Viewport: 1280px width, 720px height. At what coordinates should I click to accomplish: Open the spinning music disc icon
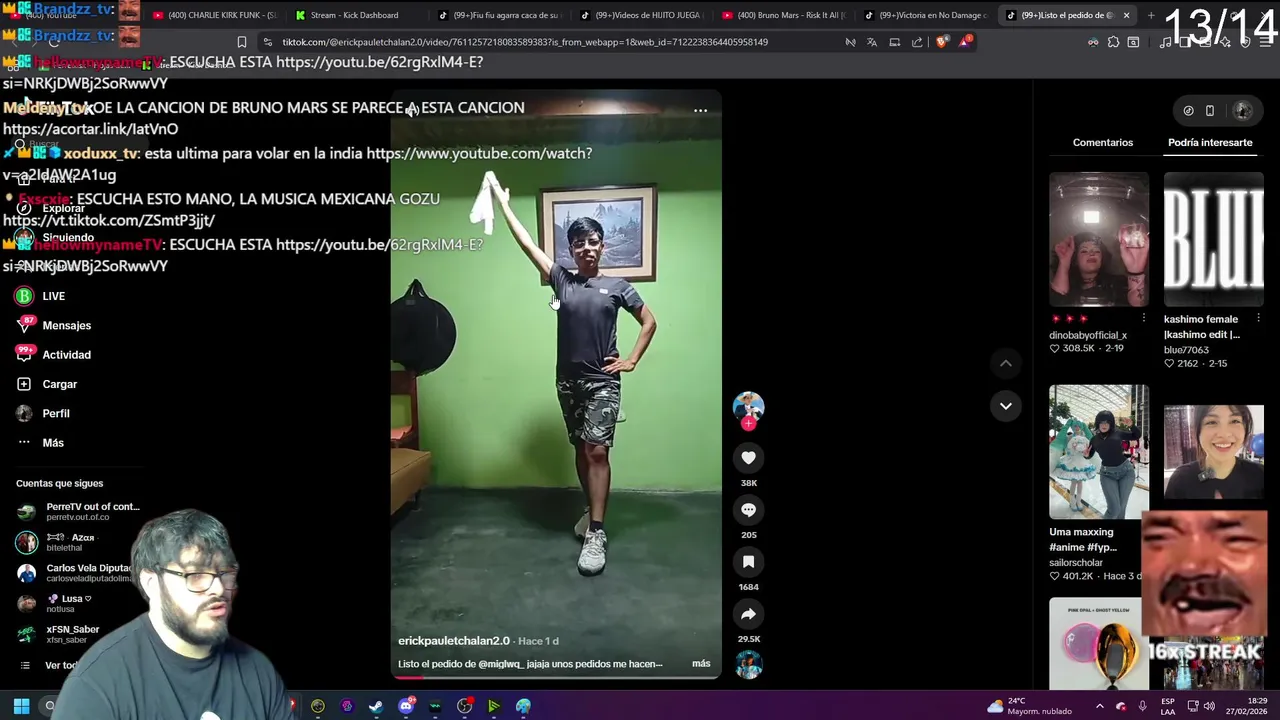pos(748,664)
